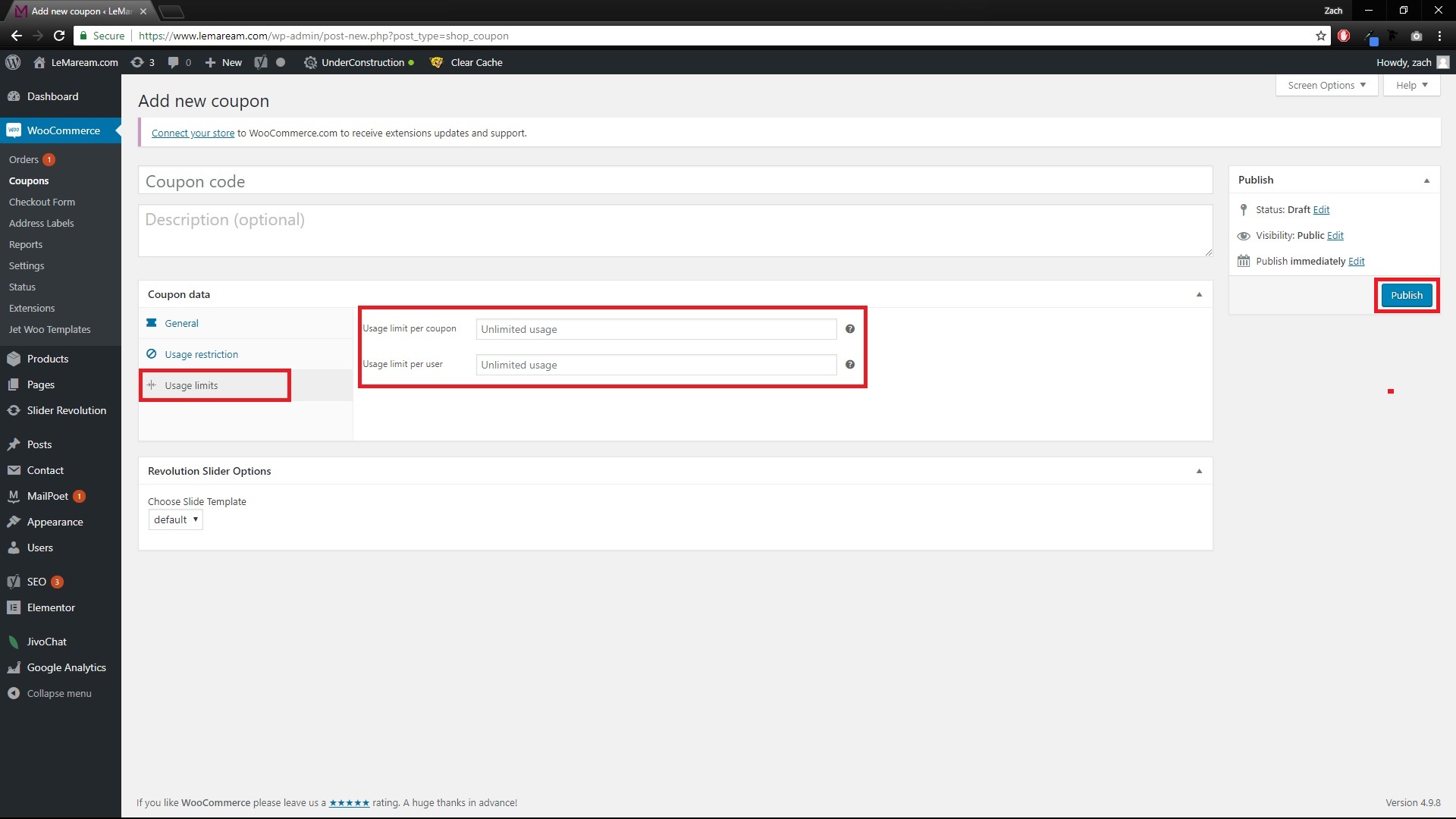Open Chrome three-dot menu
This screenshot has width=1456, height=819.
click(x=1439, y=36)
